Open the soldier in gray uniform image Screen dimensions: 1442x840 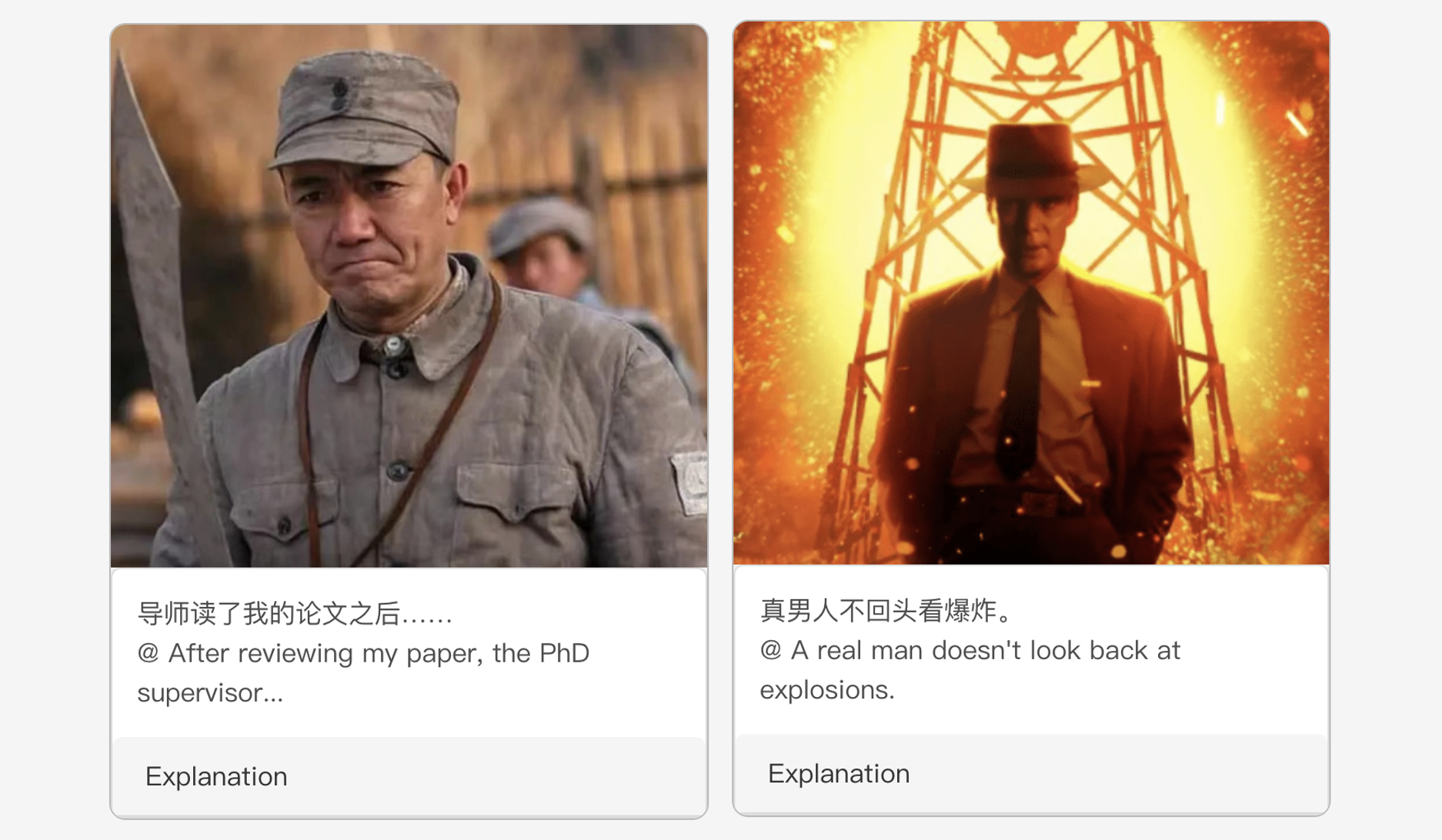point(409,296)
